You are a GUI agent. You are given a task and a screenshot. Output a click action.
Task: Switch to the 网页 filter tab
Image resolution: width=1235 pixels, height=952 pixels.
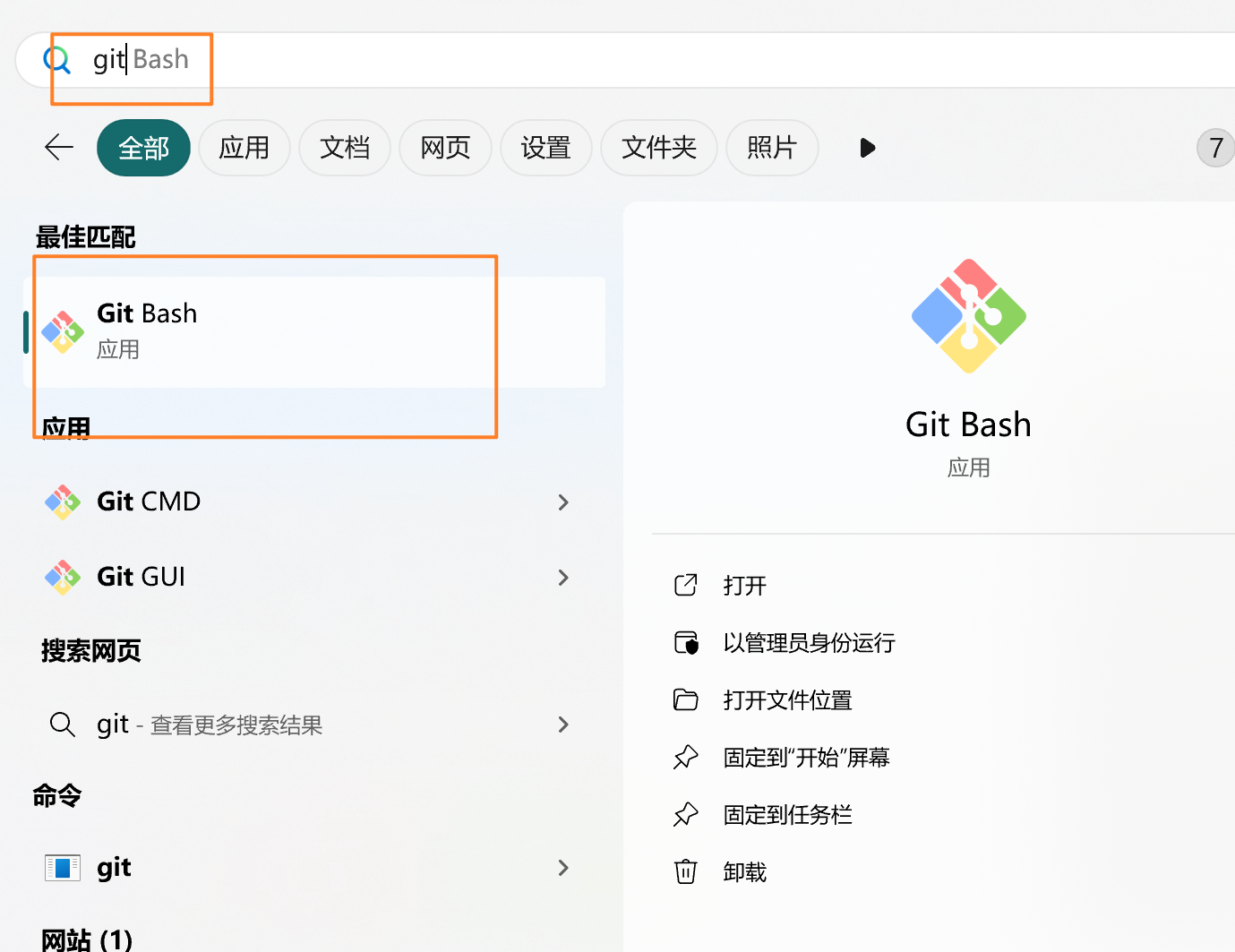(x=445, y=148)
